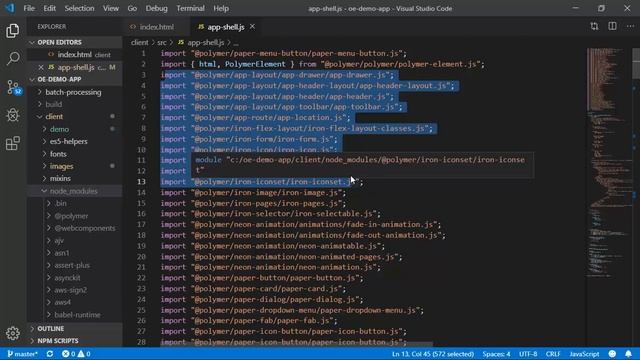Click the editor vertical scrollbar thumb

click(636, 63)
